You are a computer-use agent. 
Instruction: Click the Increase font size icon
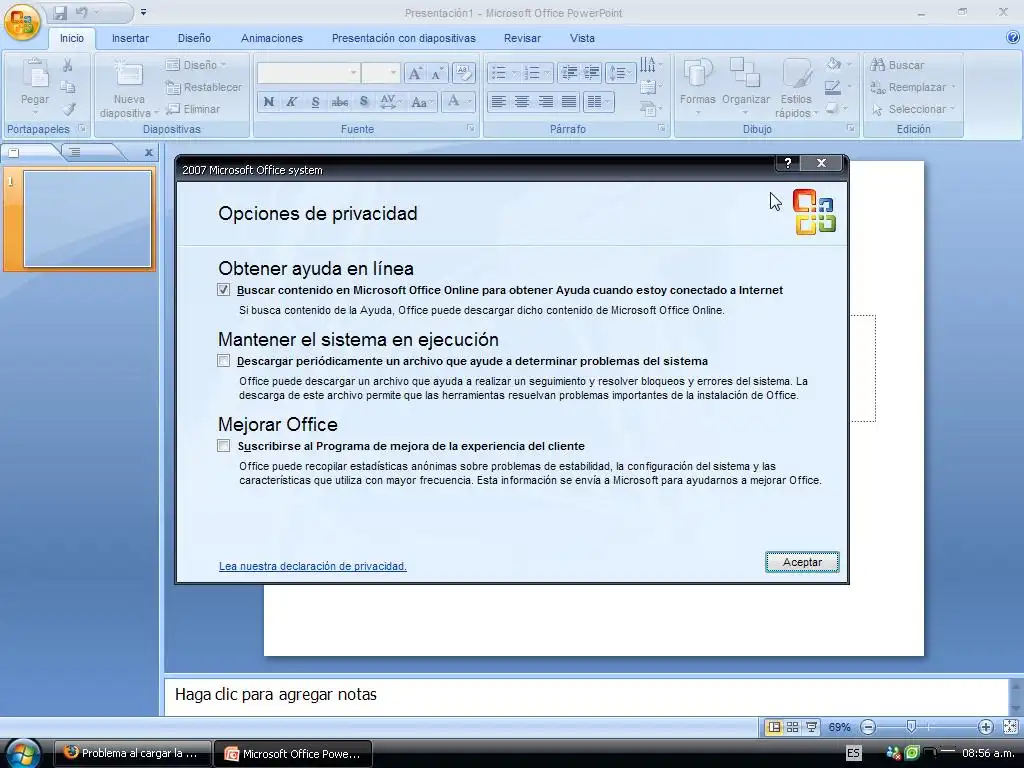[x=415, y=73]
